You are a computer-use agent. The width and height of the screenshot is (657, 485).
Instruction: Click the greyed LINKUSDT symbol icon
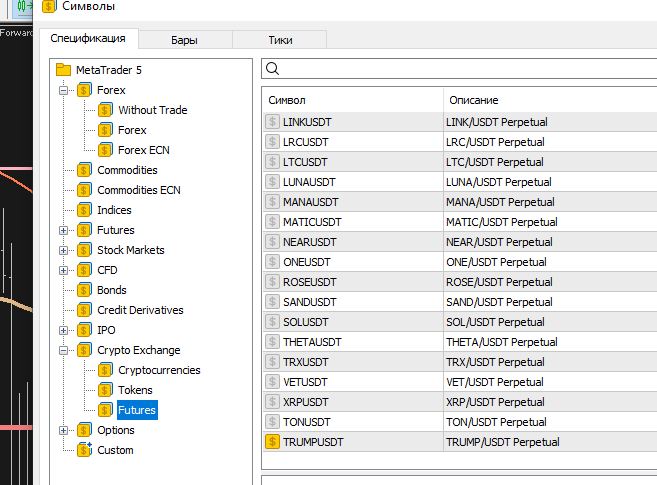[x=272, y=122]
